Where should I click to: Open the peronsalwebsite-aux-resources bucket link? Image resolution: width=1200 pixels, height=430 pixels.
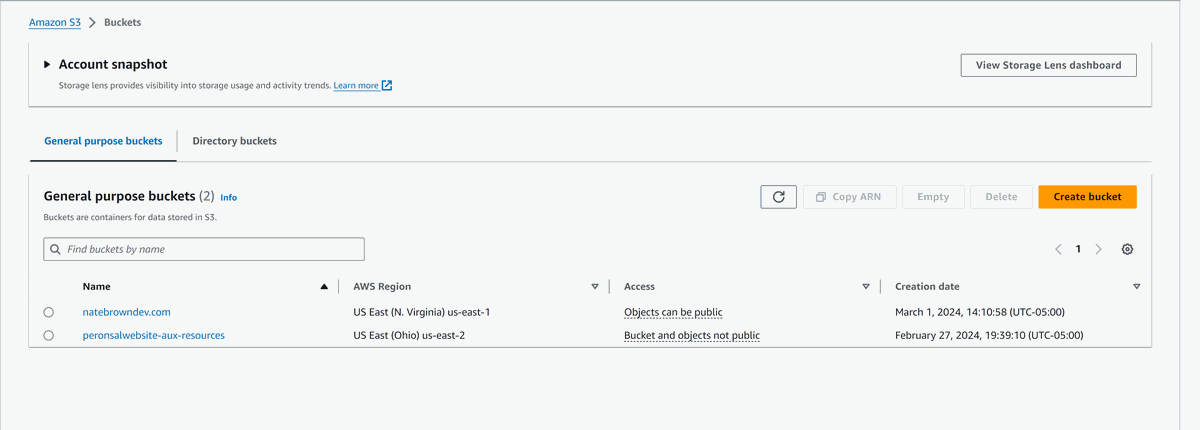coord(153,336)
